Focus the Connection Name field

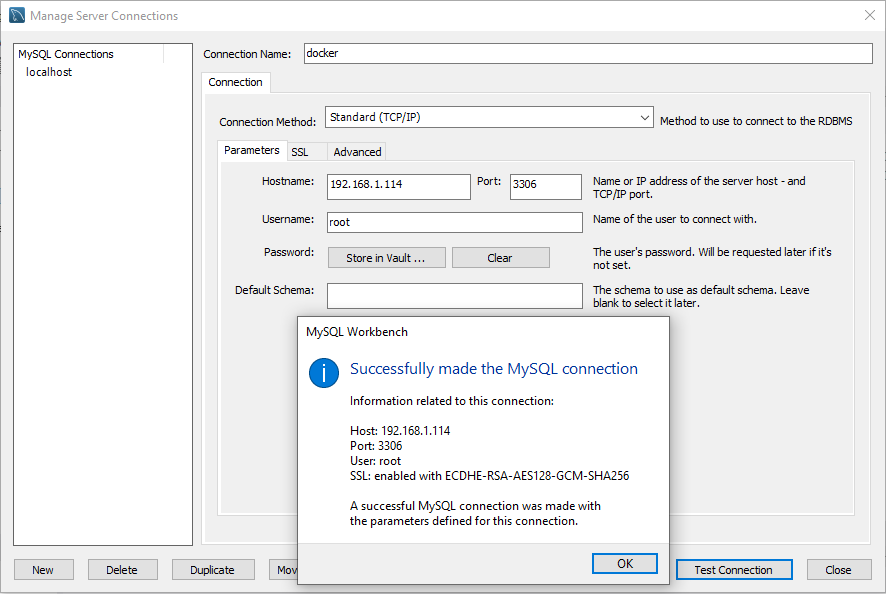tap(588, 53)
